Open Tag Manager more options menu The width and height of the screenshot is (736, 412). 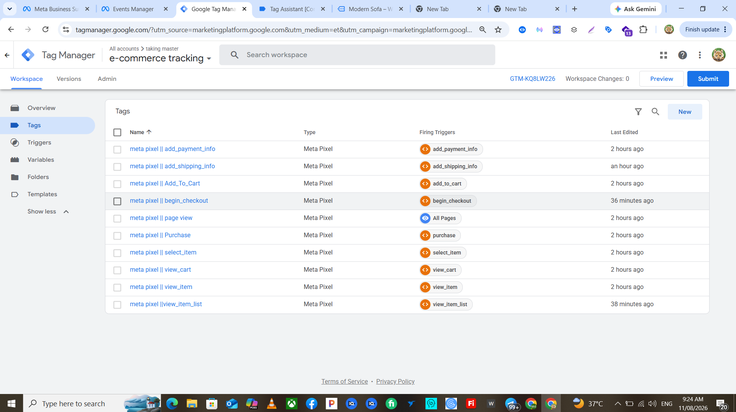699,55
